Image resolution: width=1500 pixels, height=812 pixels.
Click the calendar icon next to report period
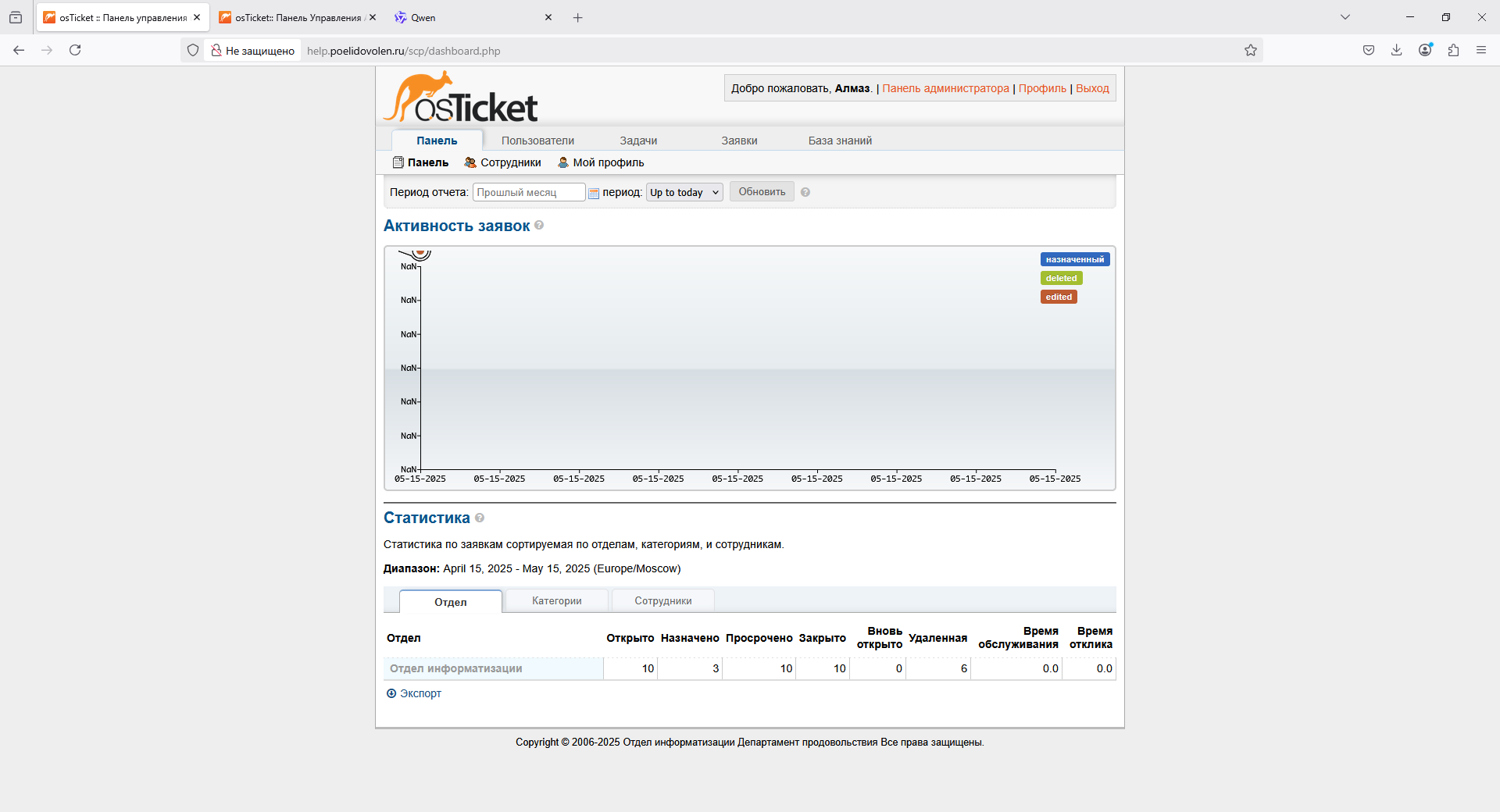(x=594, y=193)
